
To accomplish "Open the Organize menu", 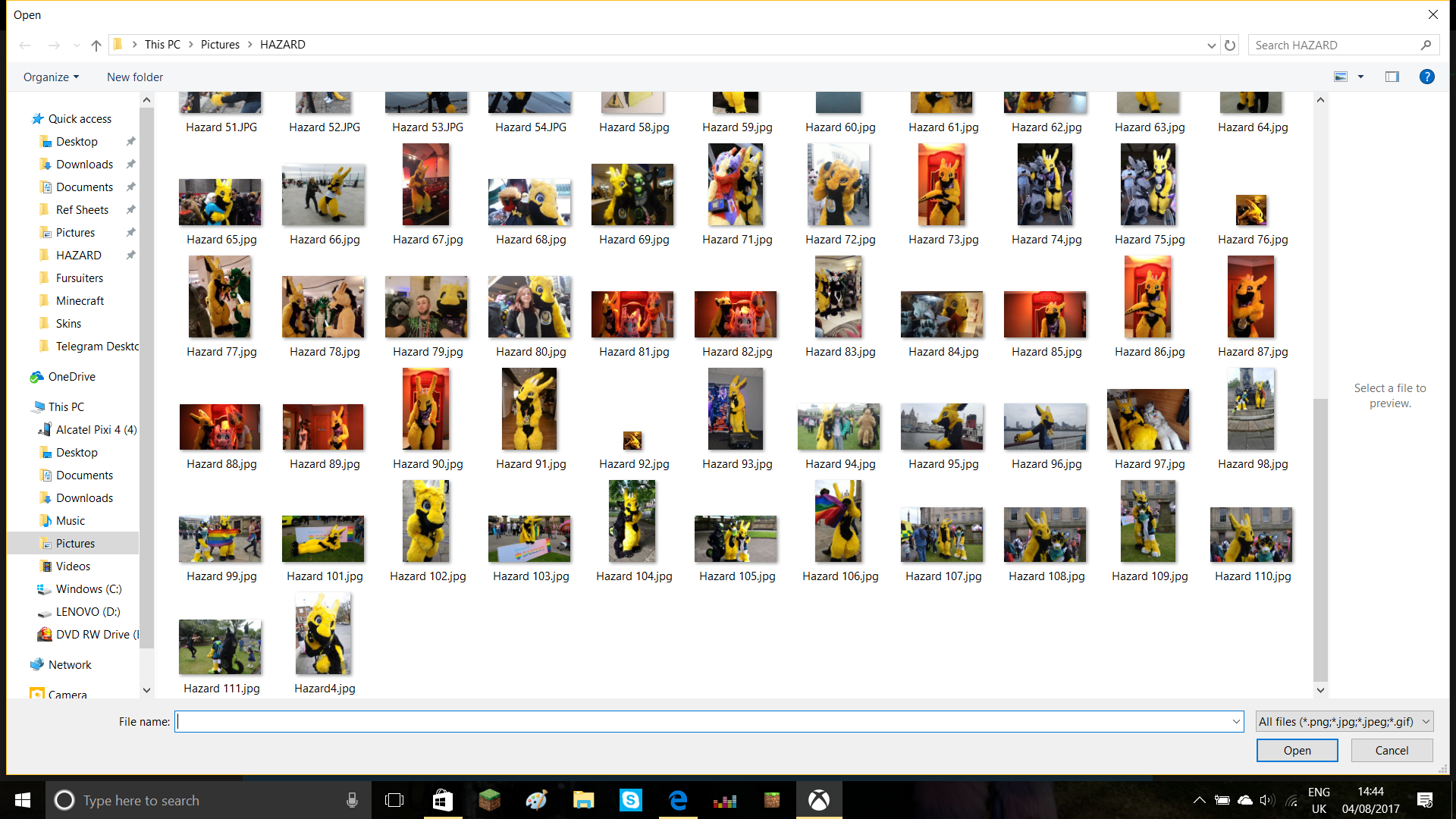I will [x=51, y=77].
